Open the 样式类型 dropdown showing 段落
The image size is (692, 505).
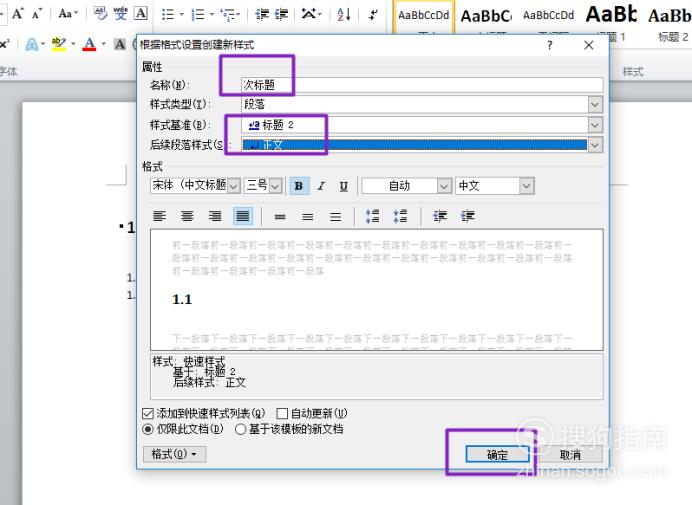pos(595,105)
